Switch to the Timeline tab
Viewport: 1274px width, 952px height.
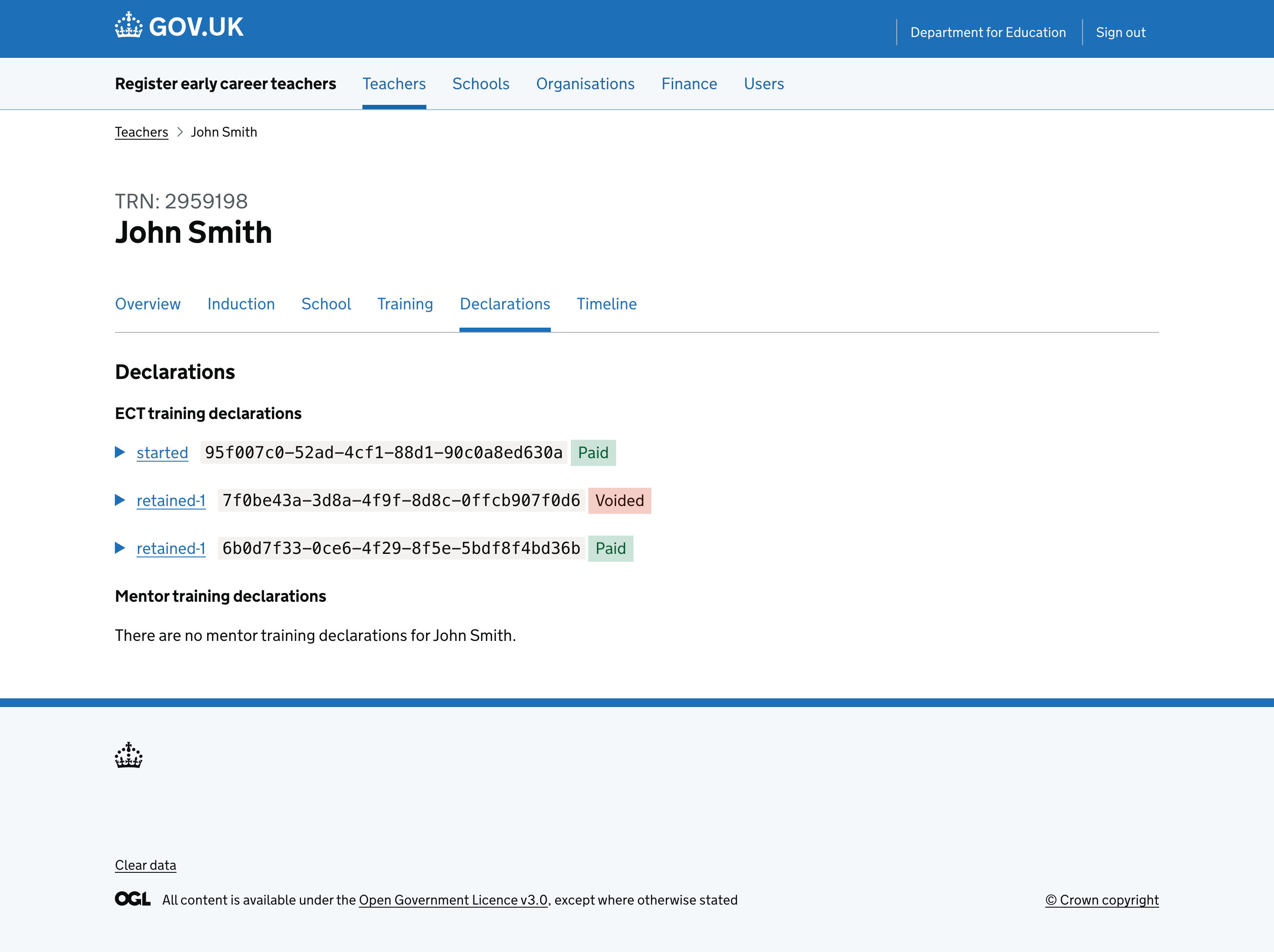click(x=607, y=304)
